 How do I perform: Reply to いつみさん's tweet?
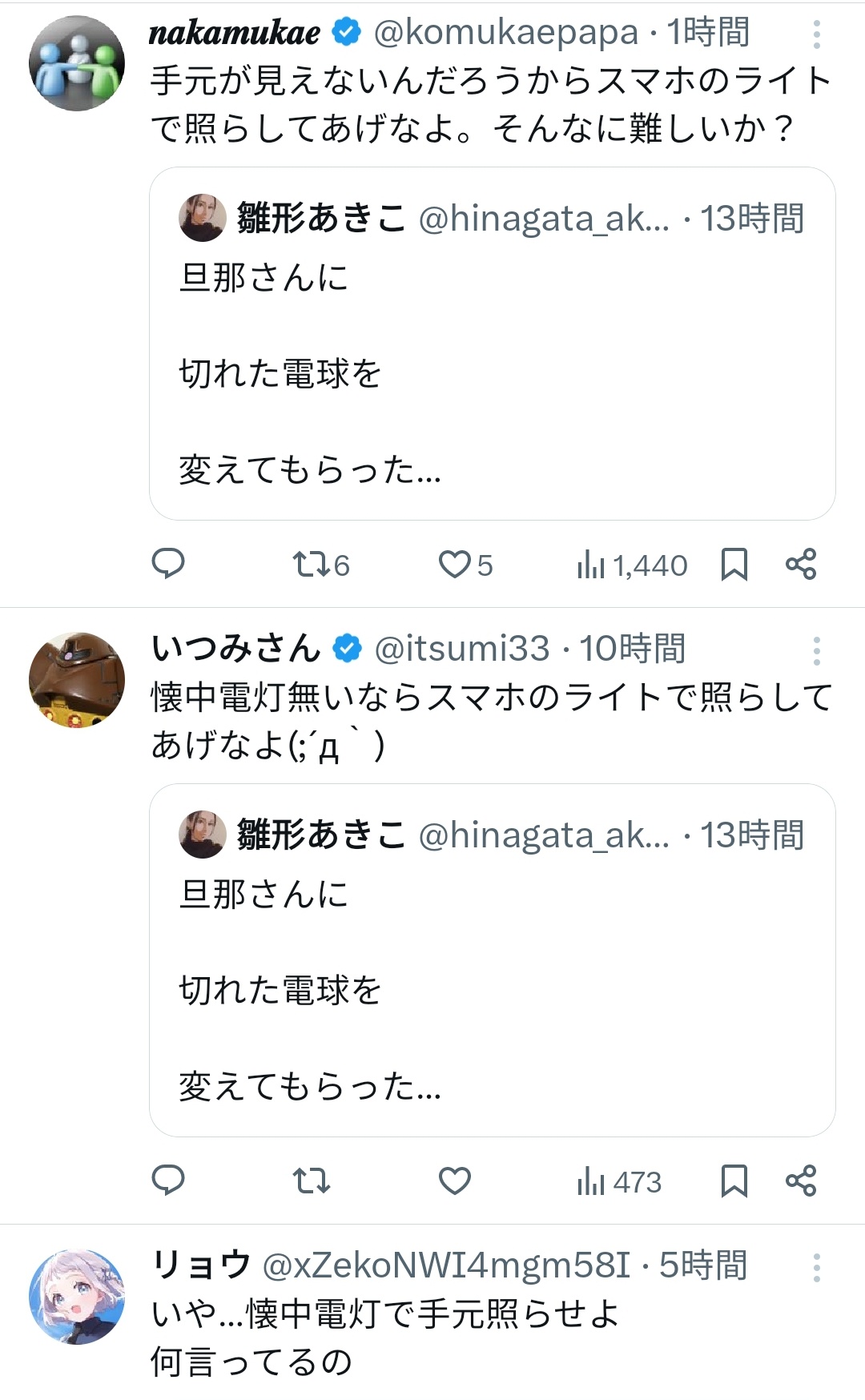pyautogui.click(x=168, y=1181)
